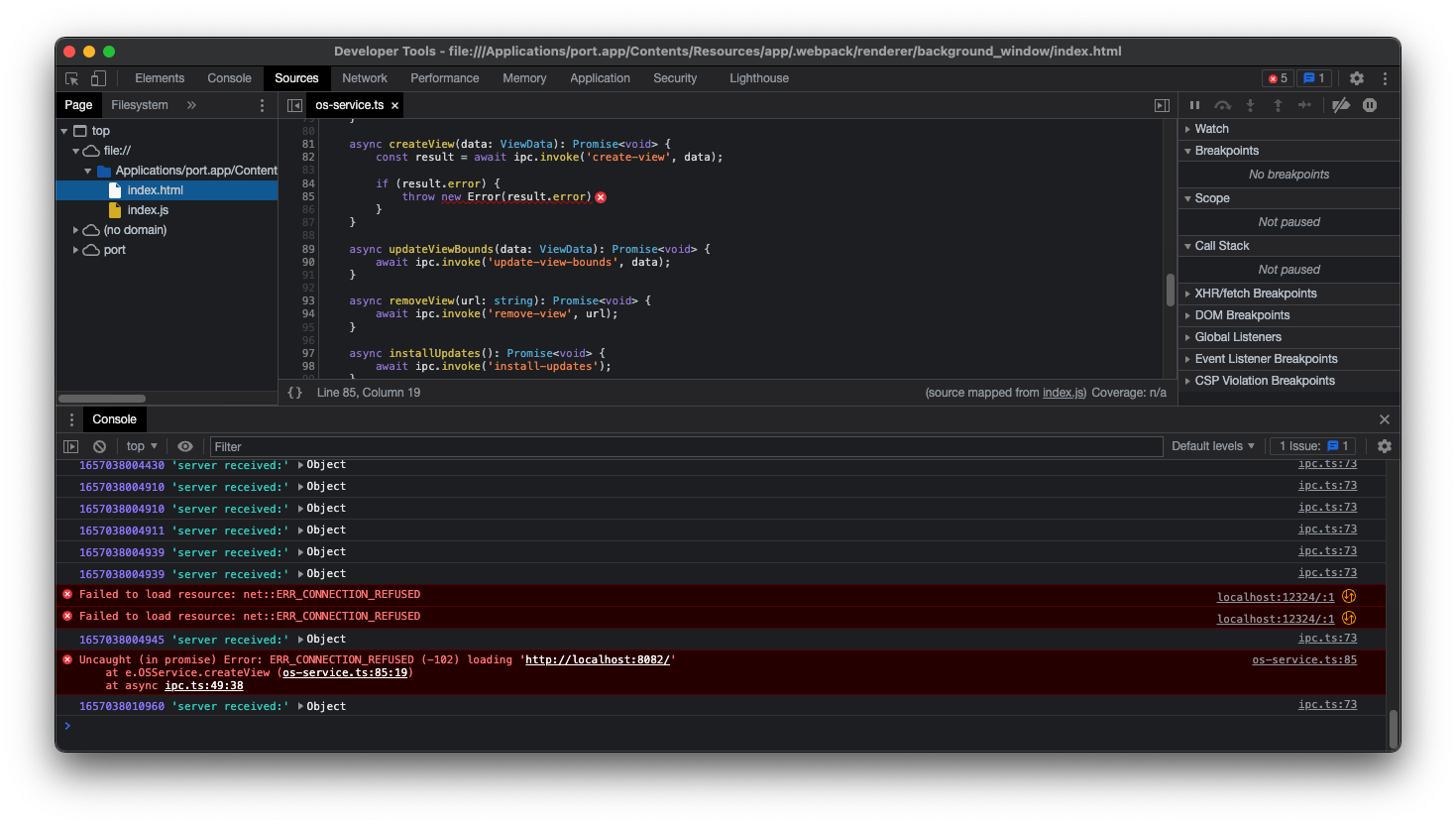This screenshot has width=1456, height=825.
Task: Collapse the Breakpoints section
Action: 1288,151
